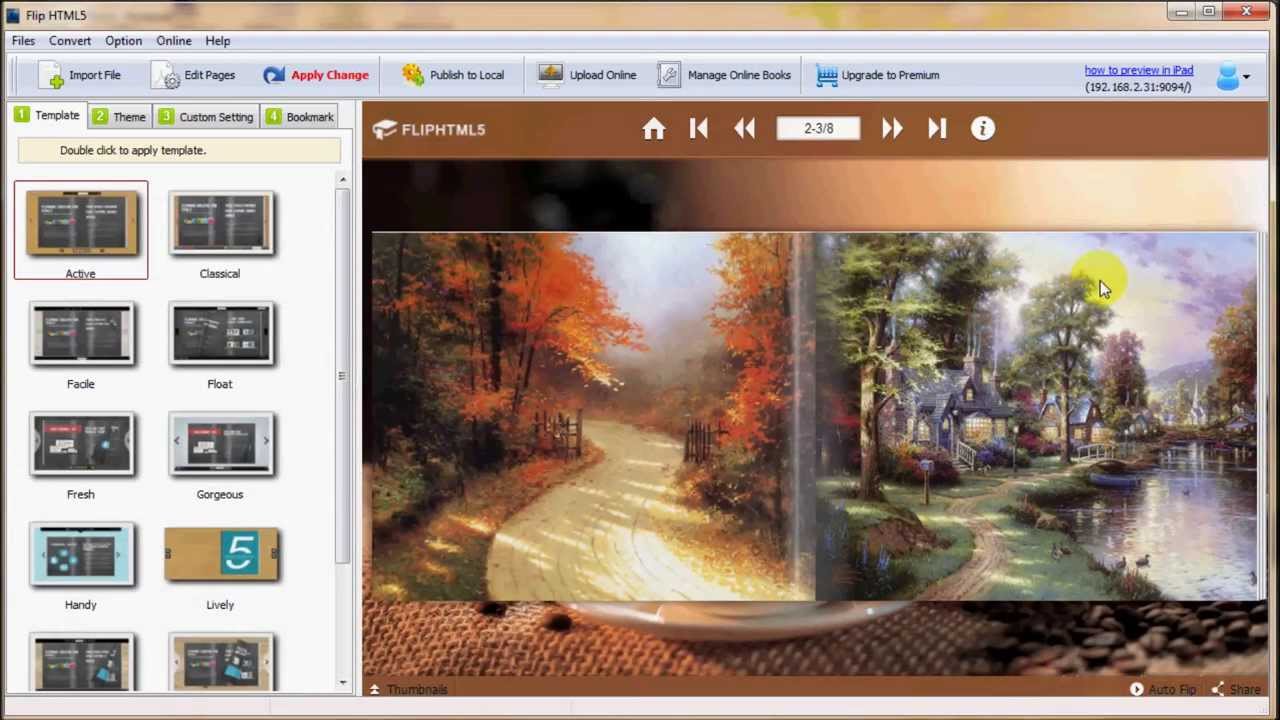Open the Edit Pages tool

(x=194, y=75)
